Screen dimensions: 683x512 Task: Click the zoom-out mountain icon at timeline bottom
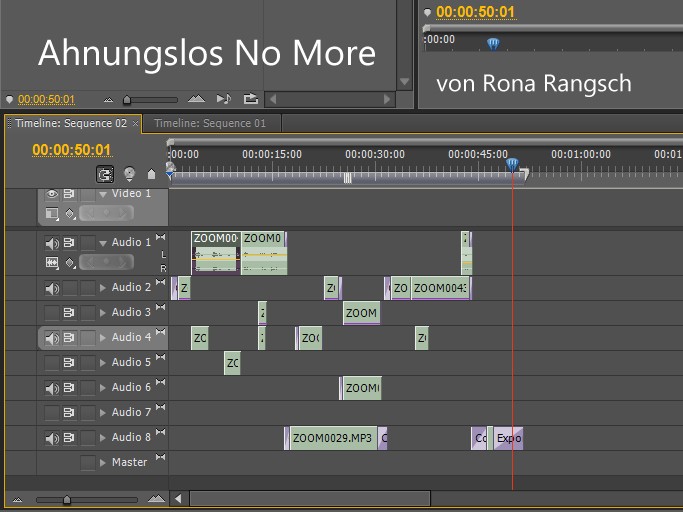17,498
